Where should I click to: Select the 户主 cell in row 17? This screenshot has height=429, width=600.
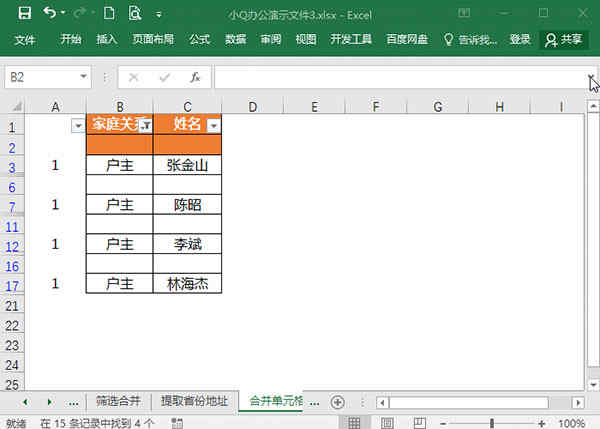120,284
